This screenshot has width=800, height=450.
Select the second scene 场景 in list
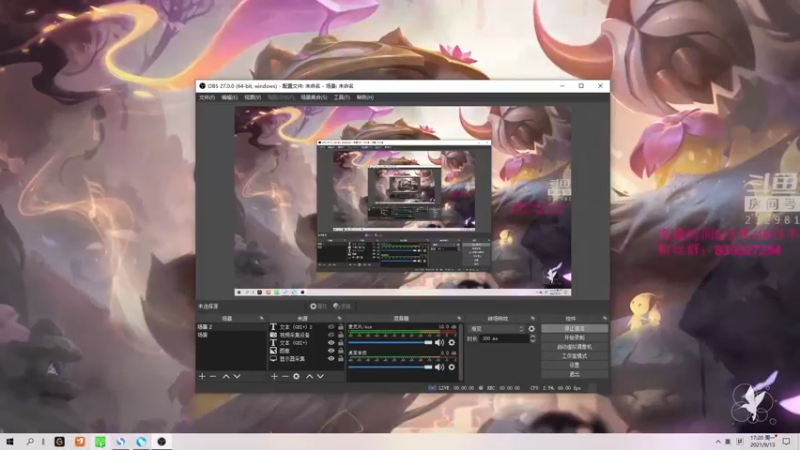231,335
